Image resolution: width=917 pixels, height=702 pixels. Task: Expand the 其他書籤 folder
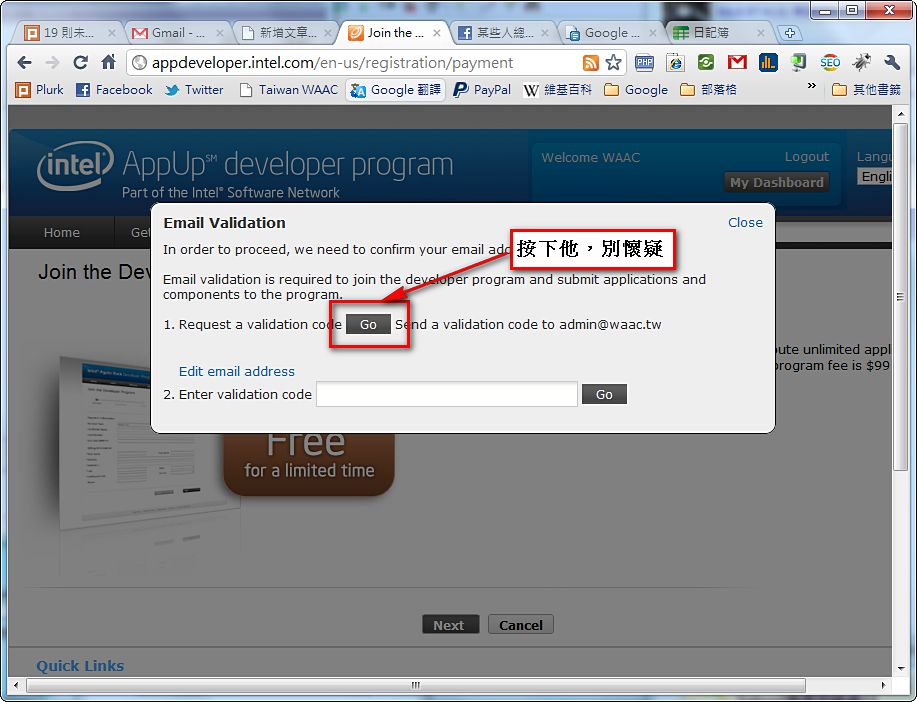tap(866, 90)
